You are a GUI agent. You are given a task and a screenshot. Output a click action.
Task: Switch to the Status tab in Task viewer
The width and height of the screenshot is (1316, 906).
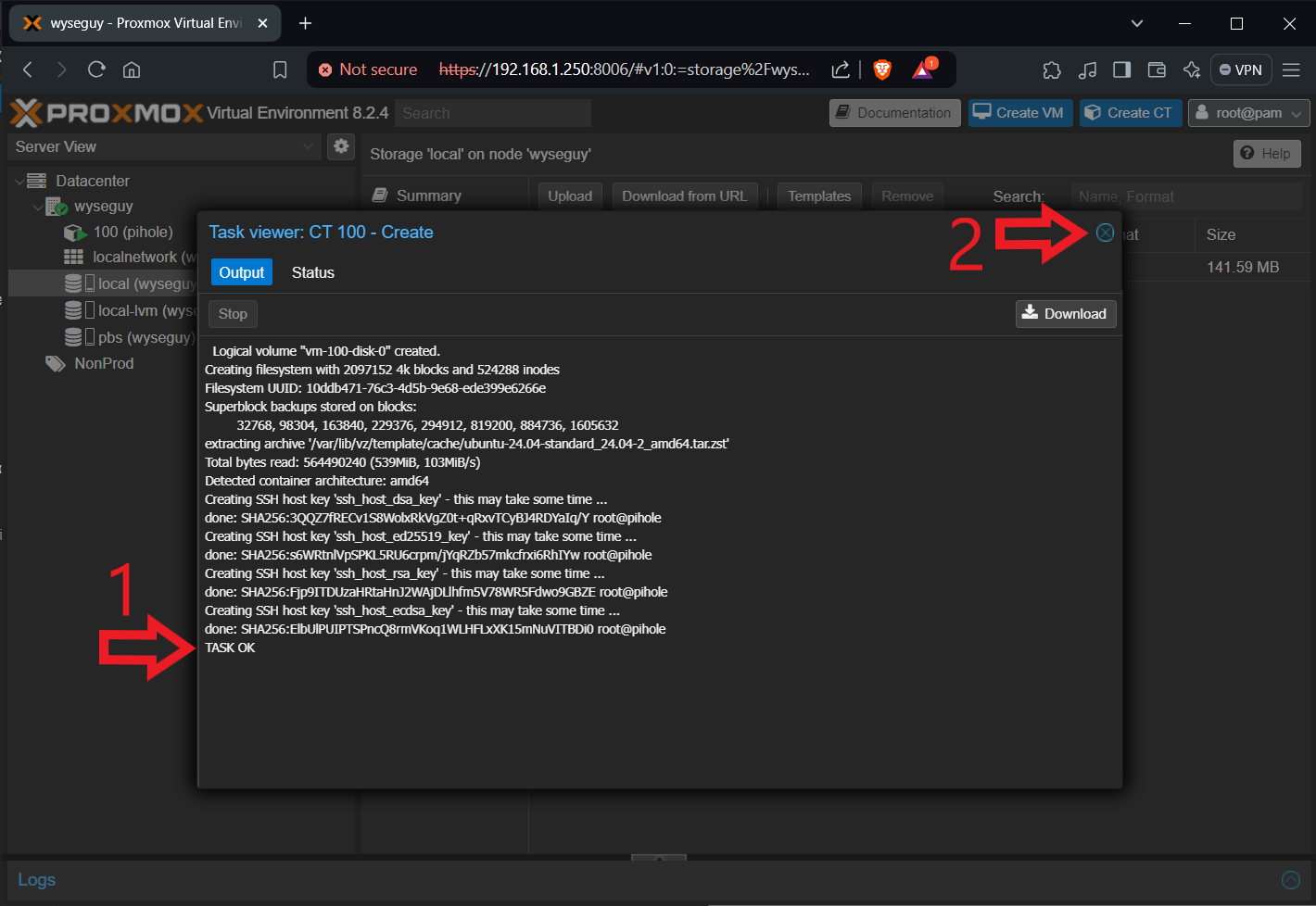(x=312, y=272)
